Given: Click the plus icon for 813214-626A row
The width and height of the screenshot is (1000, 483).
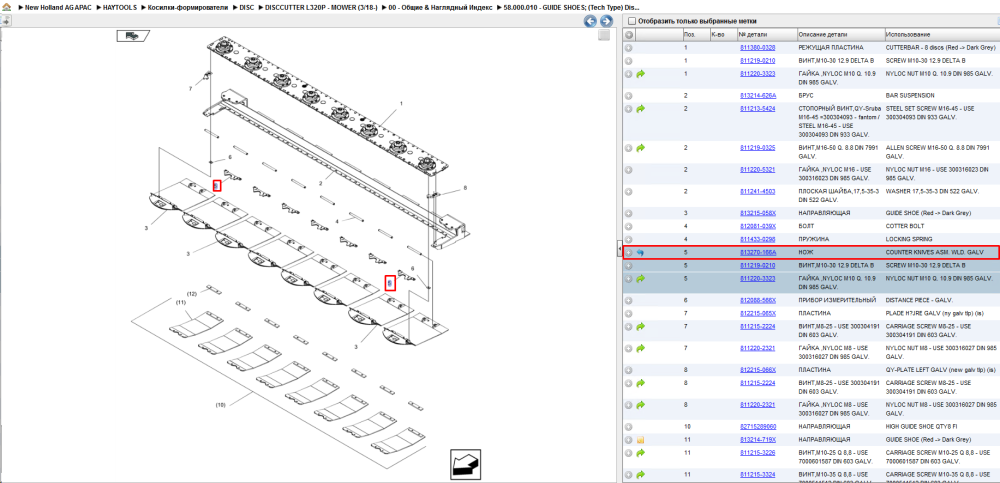Looking at the screenshot, I should point(629,96).
